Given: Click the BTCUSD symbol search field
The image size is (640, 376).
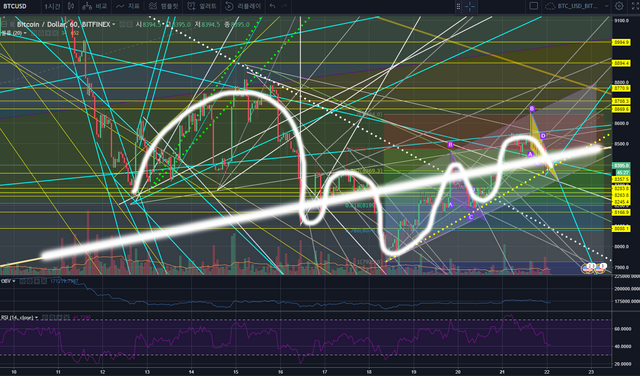Looking at the screenshot, I should tap(20, 6).
